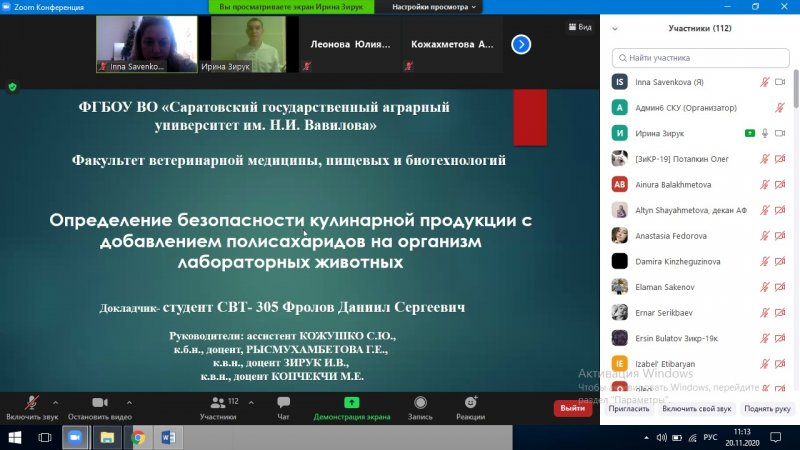Click Anastasia Fedorova muted microphone icon
800x450 pixels.
click(764, 236)
